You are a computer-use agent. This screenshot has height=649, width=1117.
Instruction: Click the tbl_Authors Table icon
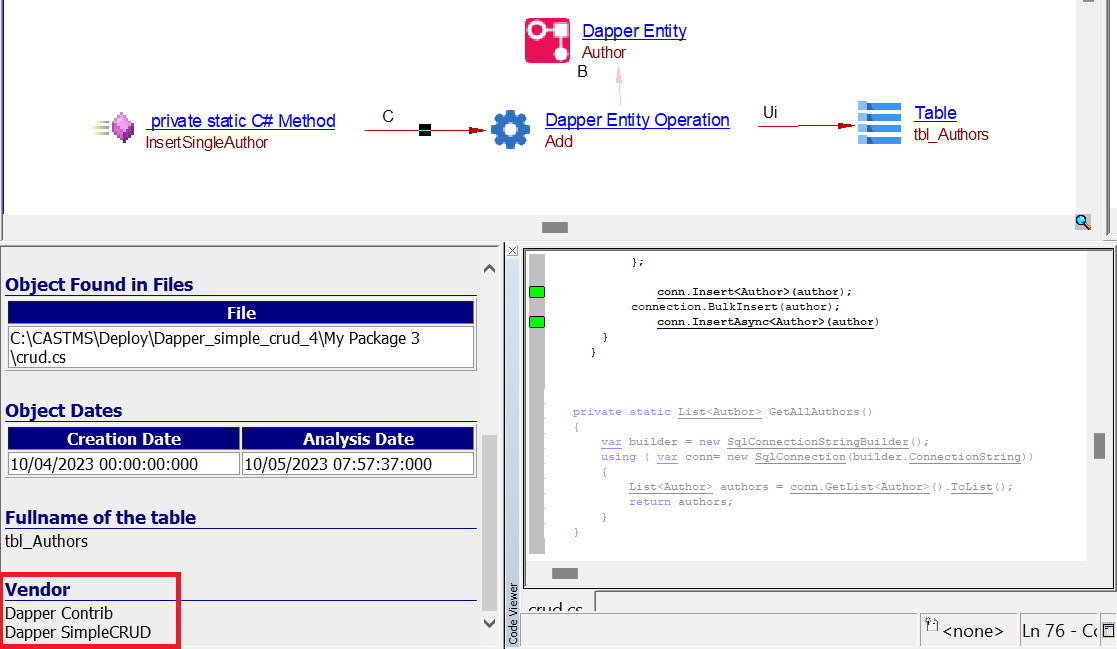pyautogui.click(x=879, y=122)
